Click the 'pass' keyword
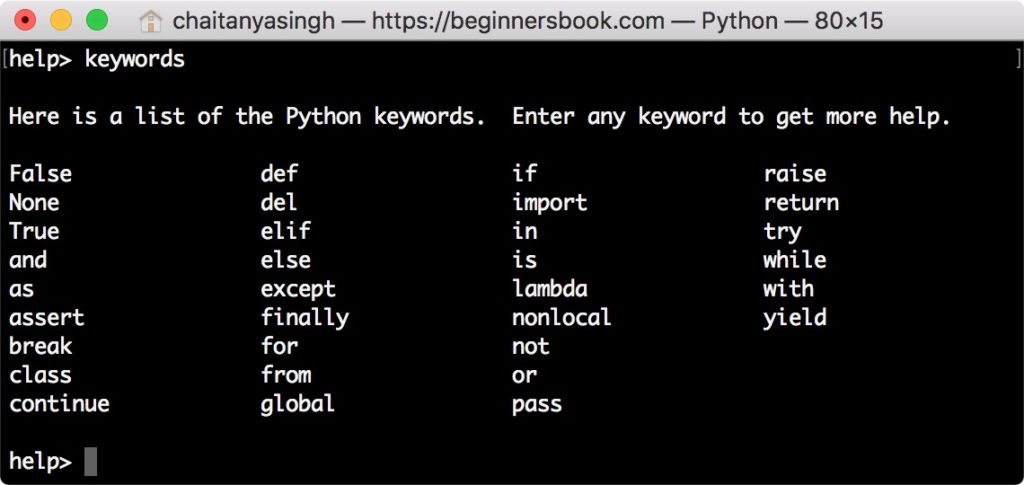1024x485 pixels. click(537, 405)
